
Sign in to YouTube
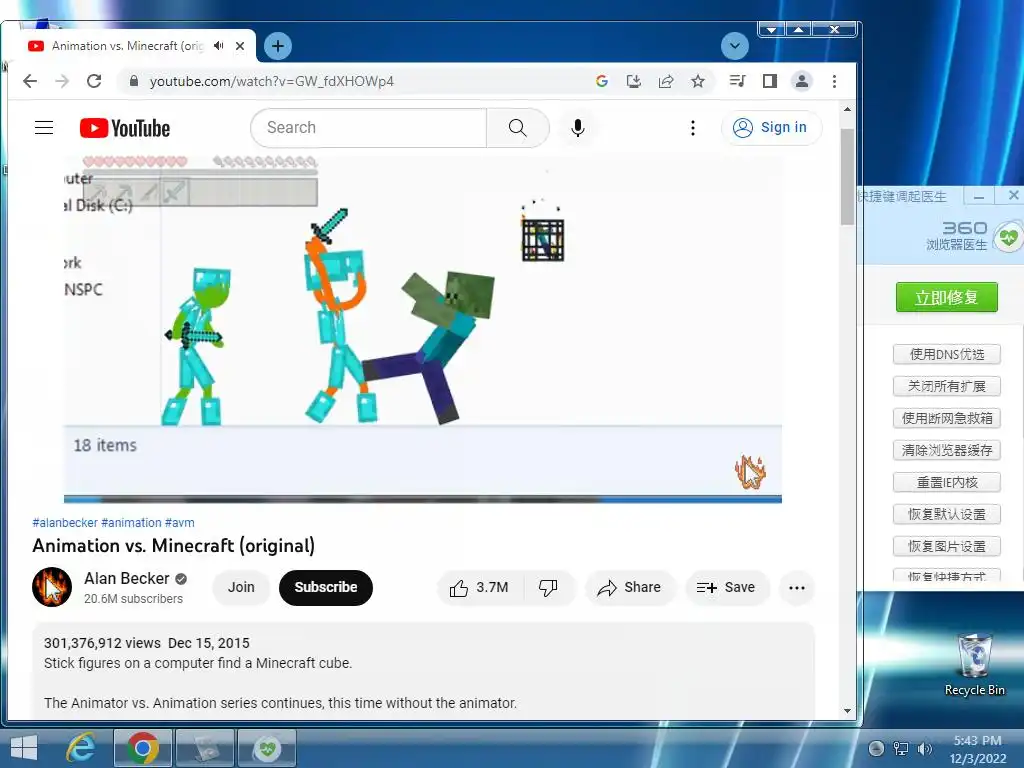point(771,127)
